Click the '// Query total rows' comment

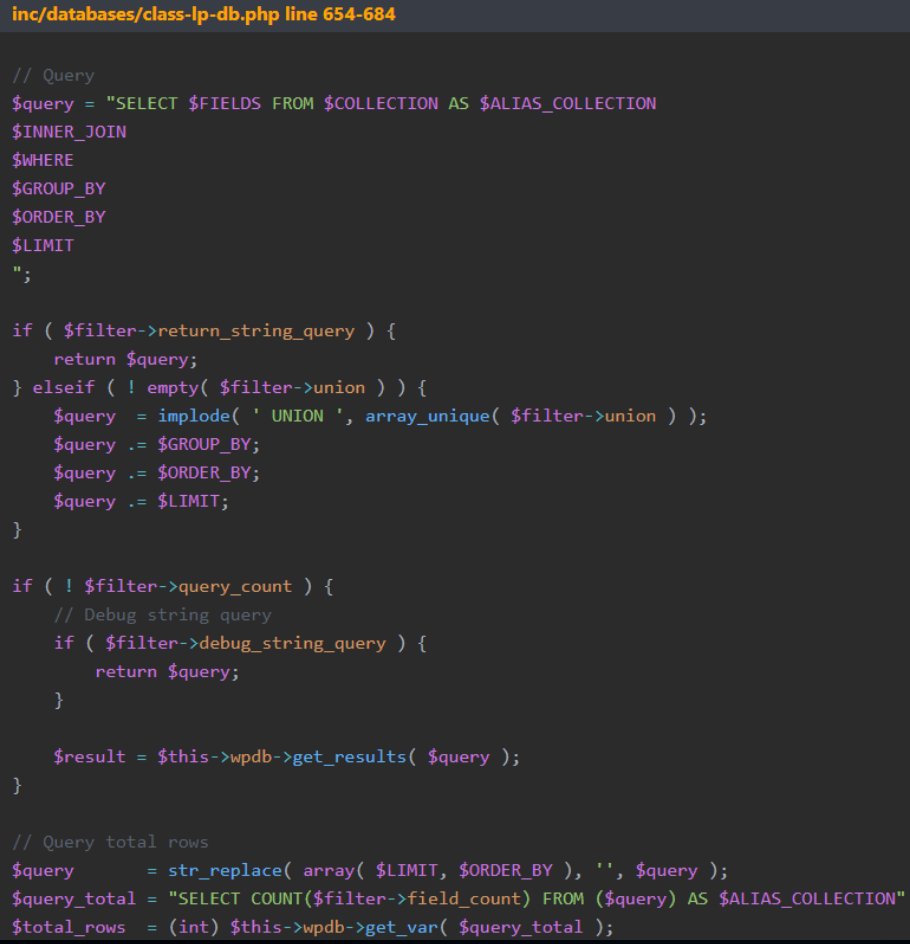pyautogui.click(x=110, y=842)
